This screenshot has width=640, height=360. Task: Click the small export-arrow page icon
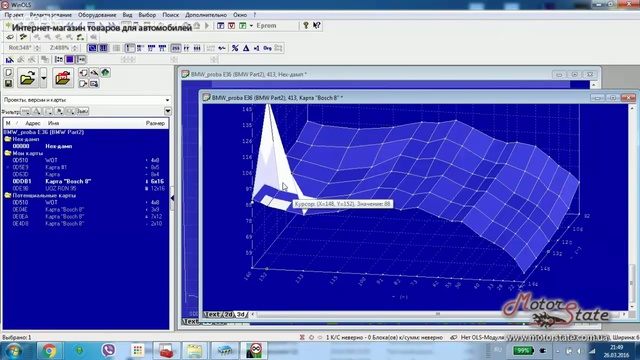(x=83, y=83)
